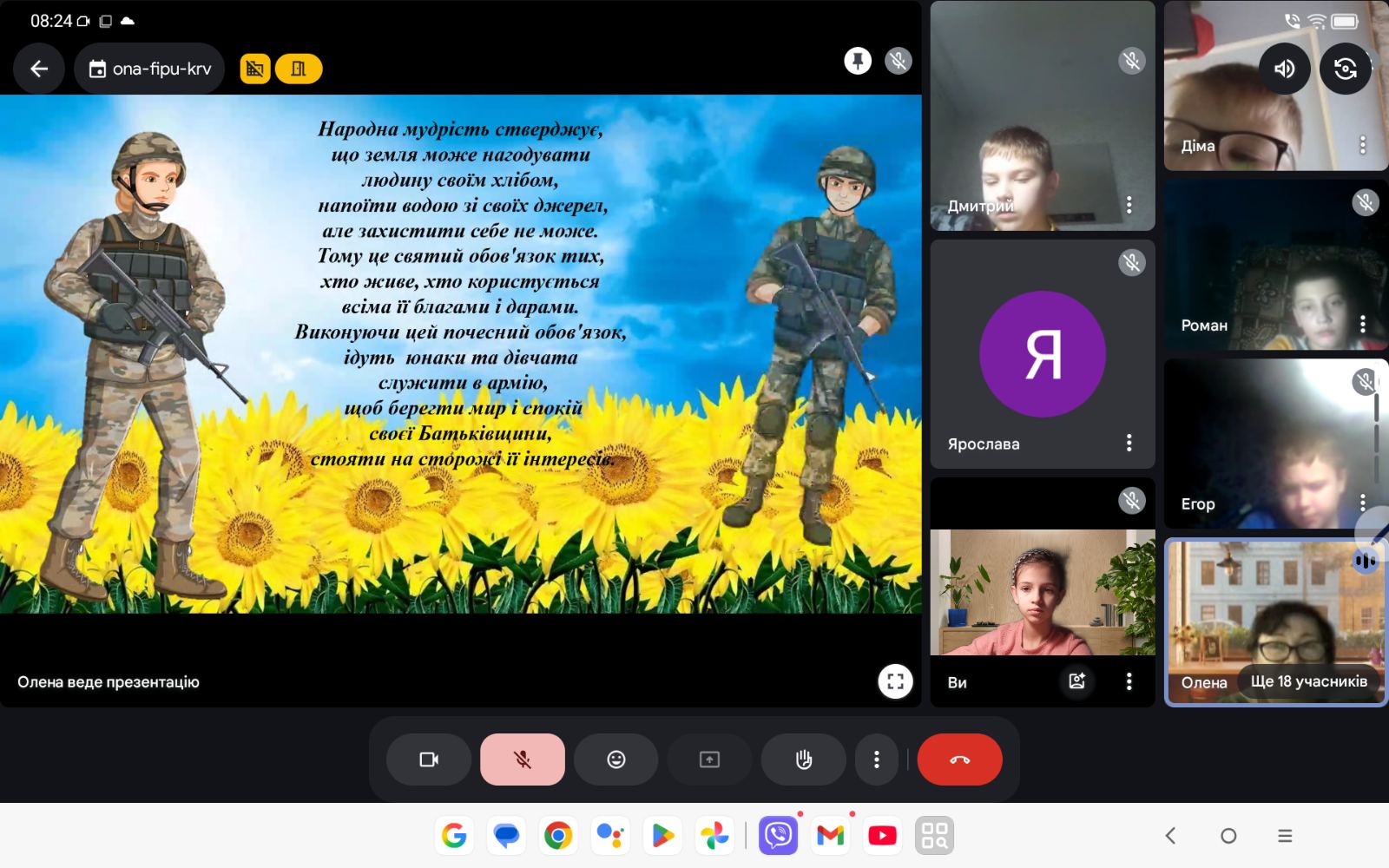Screen dimensions: 1389x868
Task: Apply visual effects on your own tile
Action: coord(1077,681)
